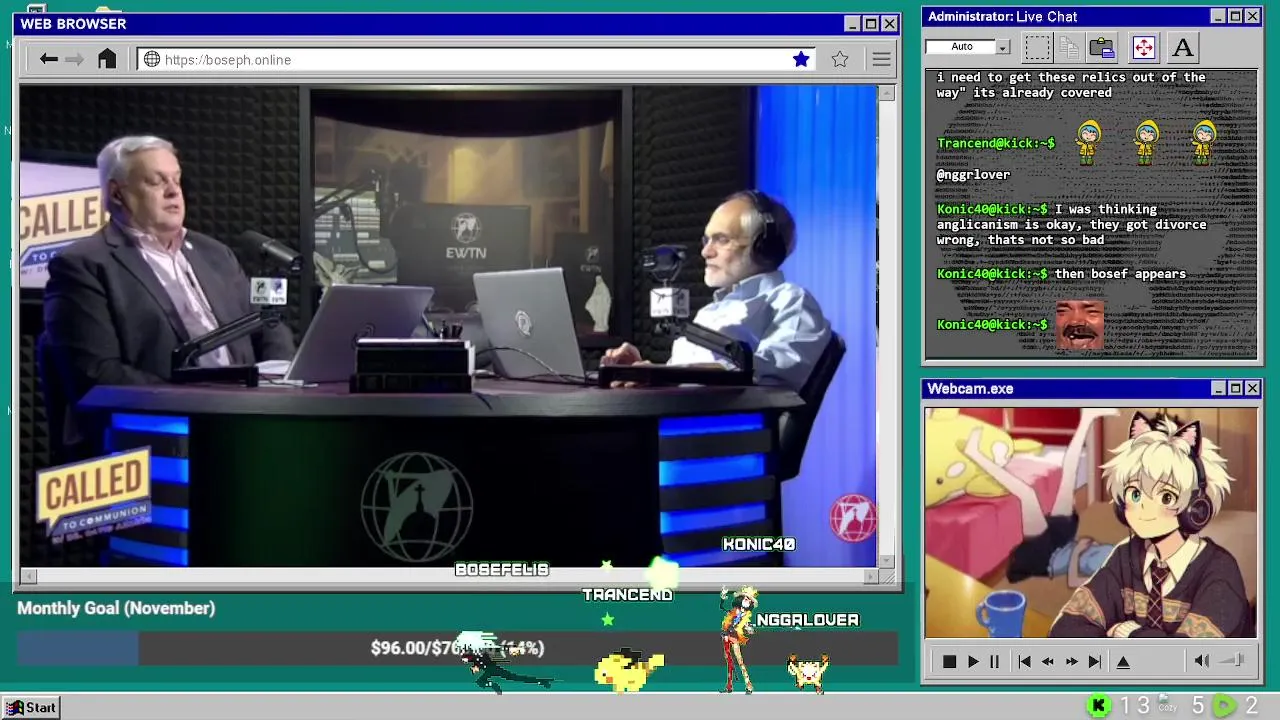Click the play button in Webcam.exe
1280x720 pixels.
(x=972, y=661)
